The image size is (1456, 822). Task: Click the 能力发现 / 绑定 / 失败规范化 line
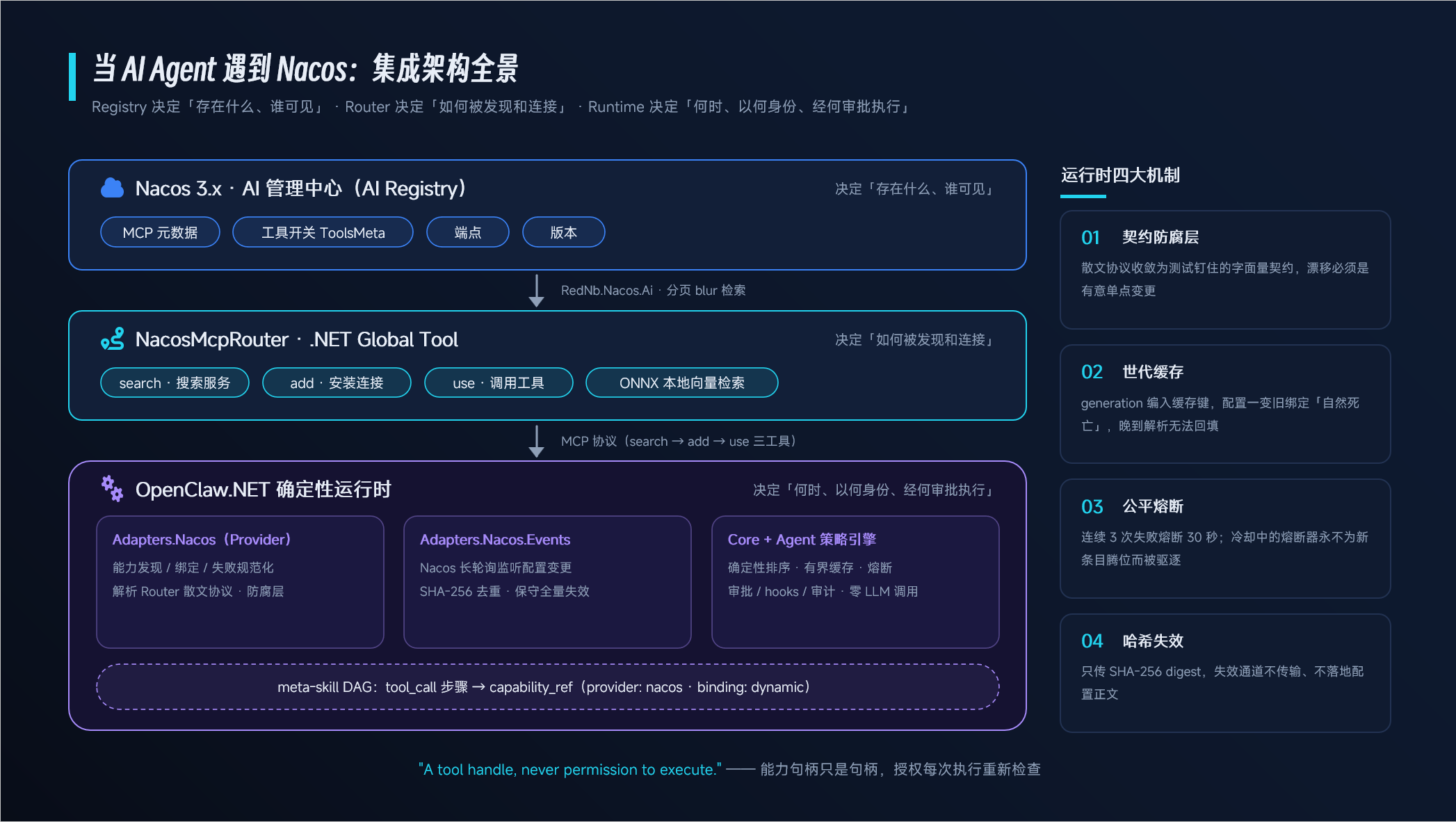(x=193, y=567)
